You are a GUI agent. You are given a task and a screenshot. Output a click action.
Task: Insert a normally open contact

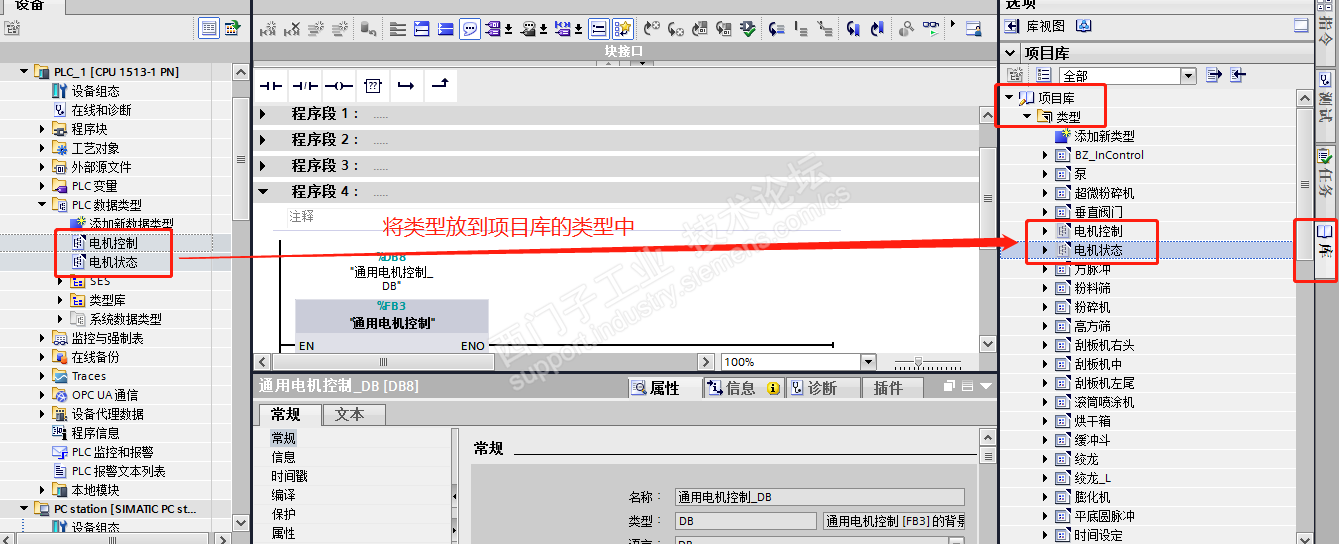(271, 86)
